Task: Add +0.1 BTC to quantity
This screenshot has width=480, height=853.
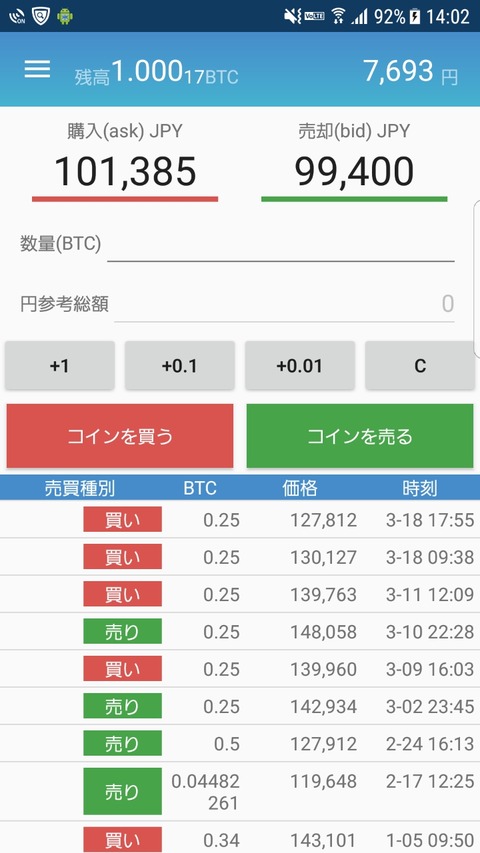Action: point(180,366)
